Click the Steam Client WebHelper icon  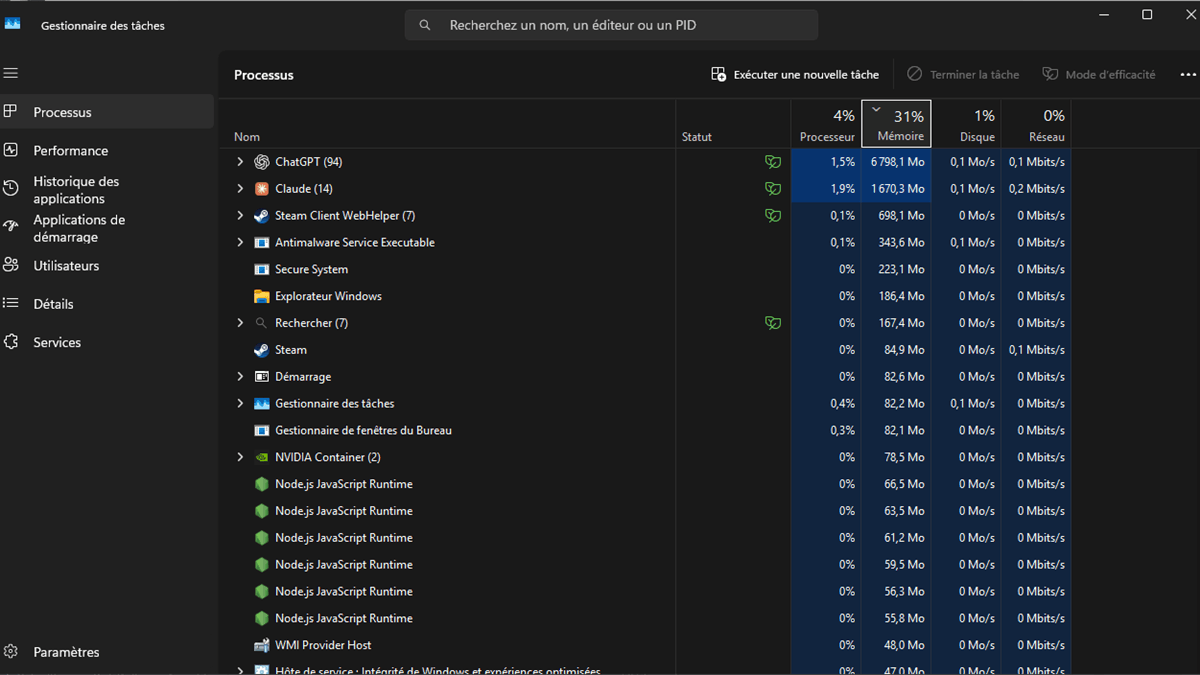(x=262, y=216)
